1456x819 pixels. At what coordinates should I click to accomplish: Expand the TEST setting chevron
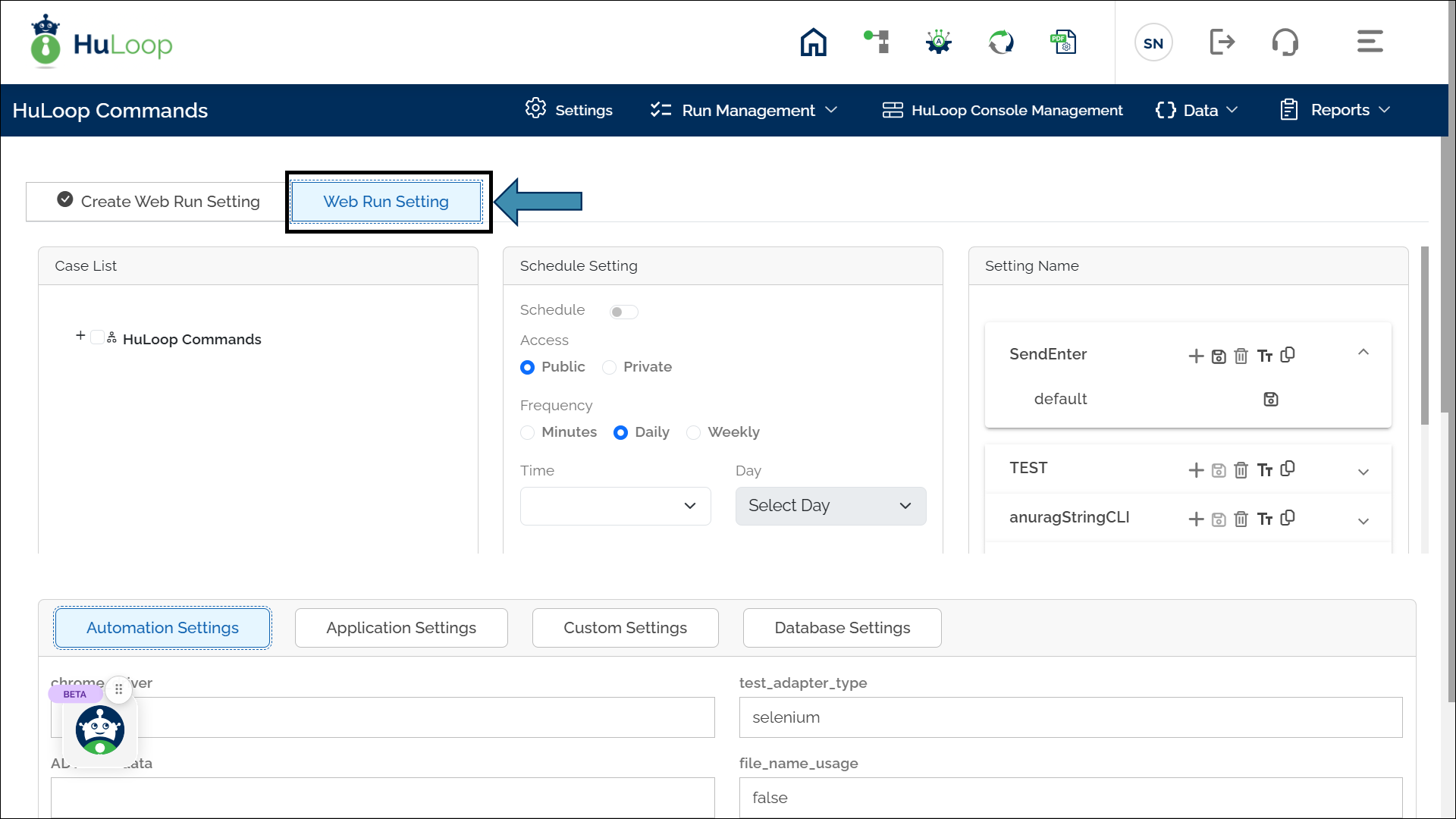[x=1363, y=472]
